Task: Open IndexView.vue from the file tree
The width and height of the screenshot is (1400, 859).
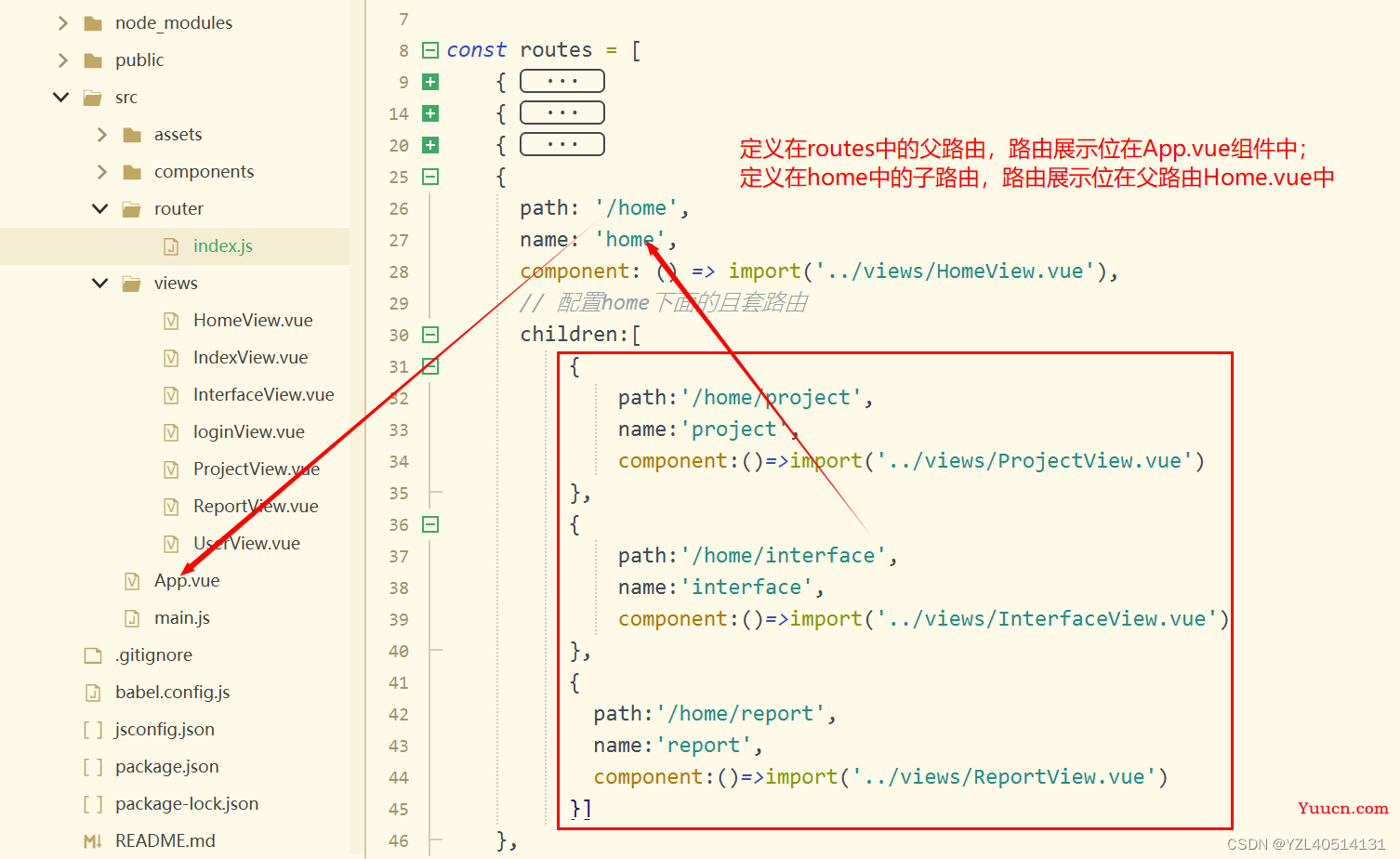Action: tap(250, 358)
